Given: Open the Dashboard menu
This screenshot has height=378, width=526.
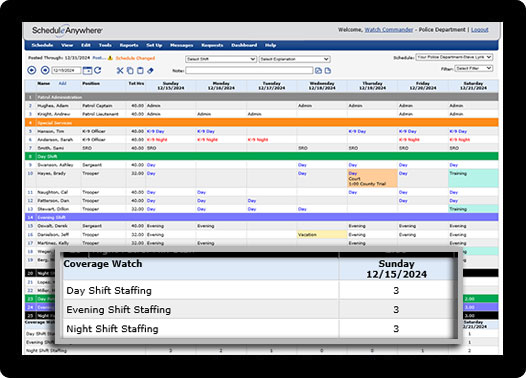Looking at the screenshot, I should click(x=244, y=45).
